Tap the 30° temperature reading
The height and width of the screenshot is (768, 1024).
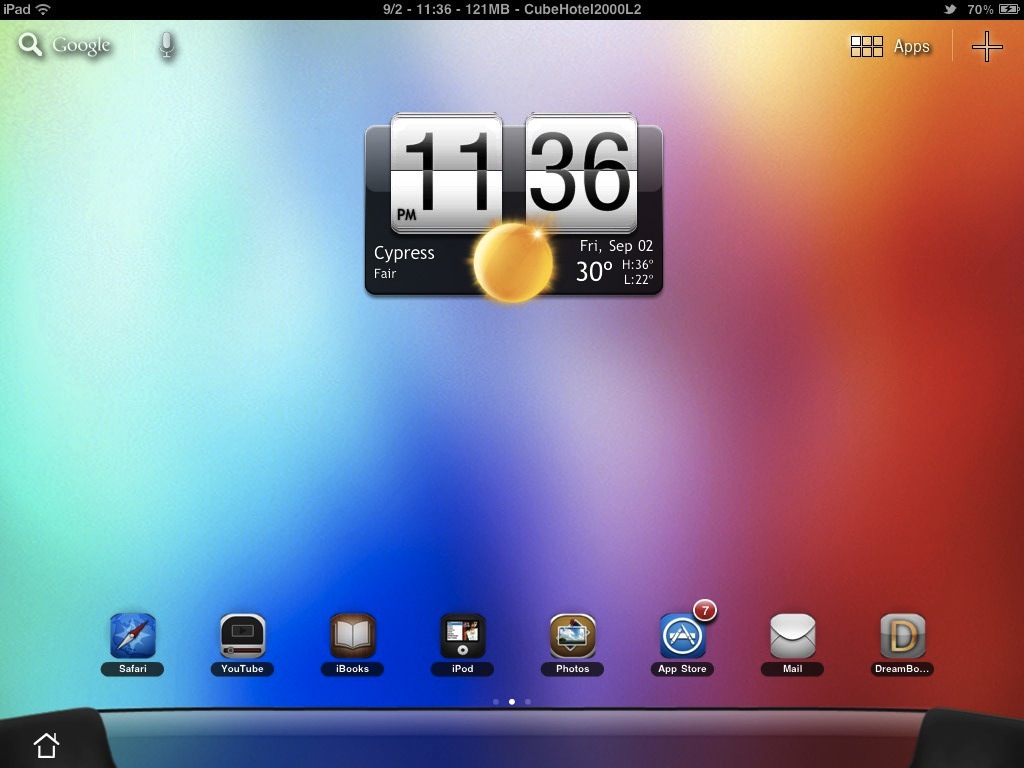point(594,272)
